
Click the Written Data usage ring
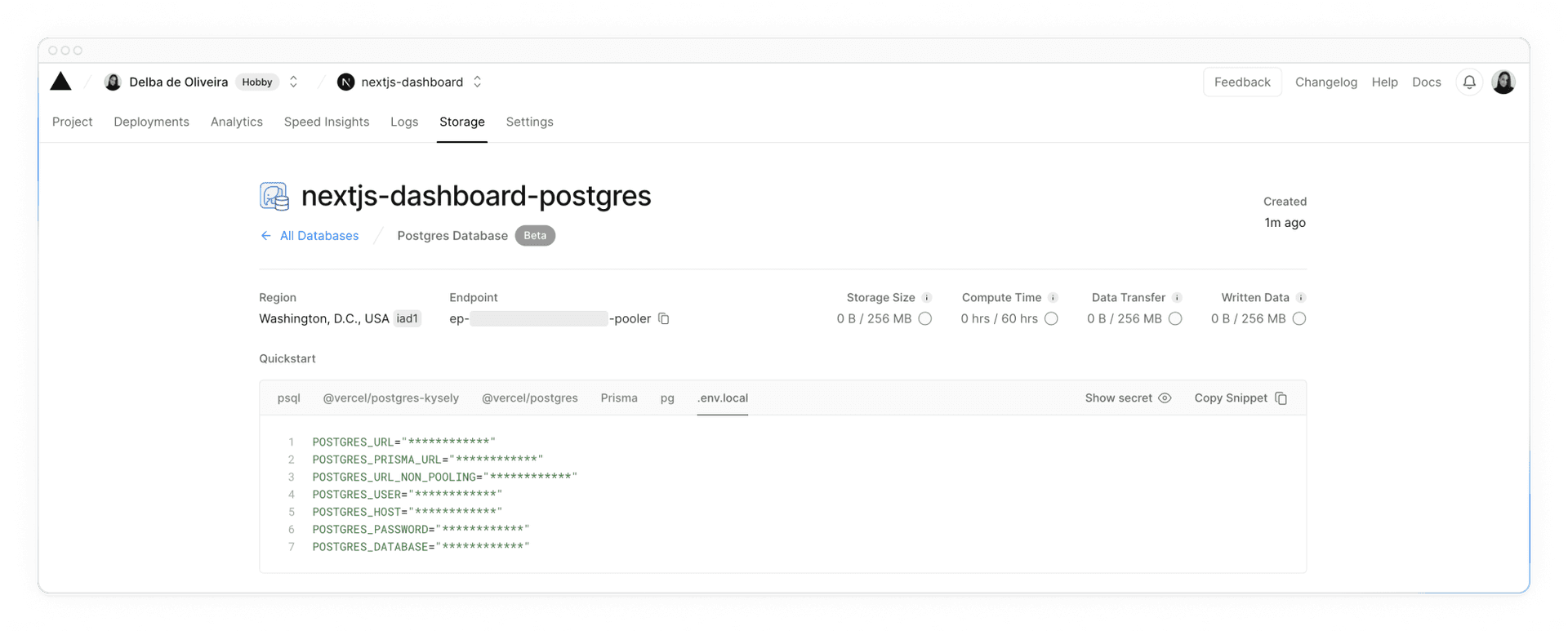(1299, 318)
